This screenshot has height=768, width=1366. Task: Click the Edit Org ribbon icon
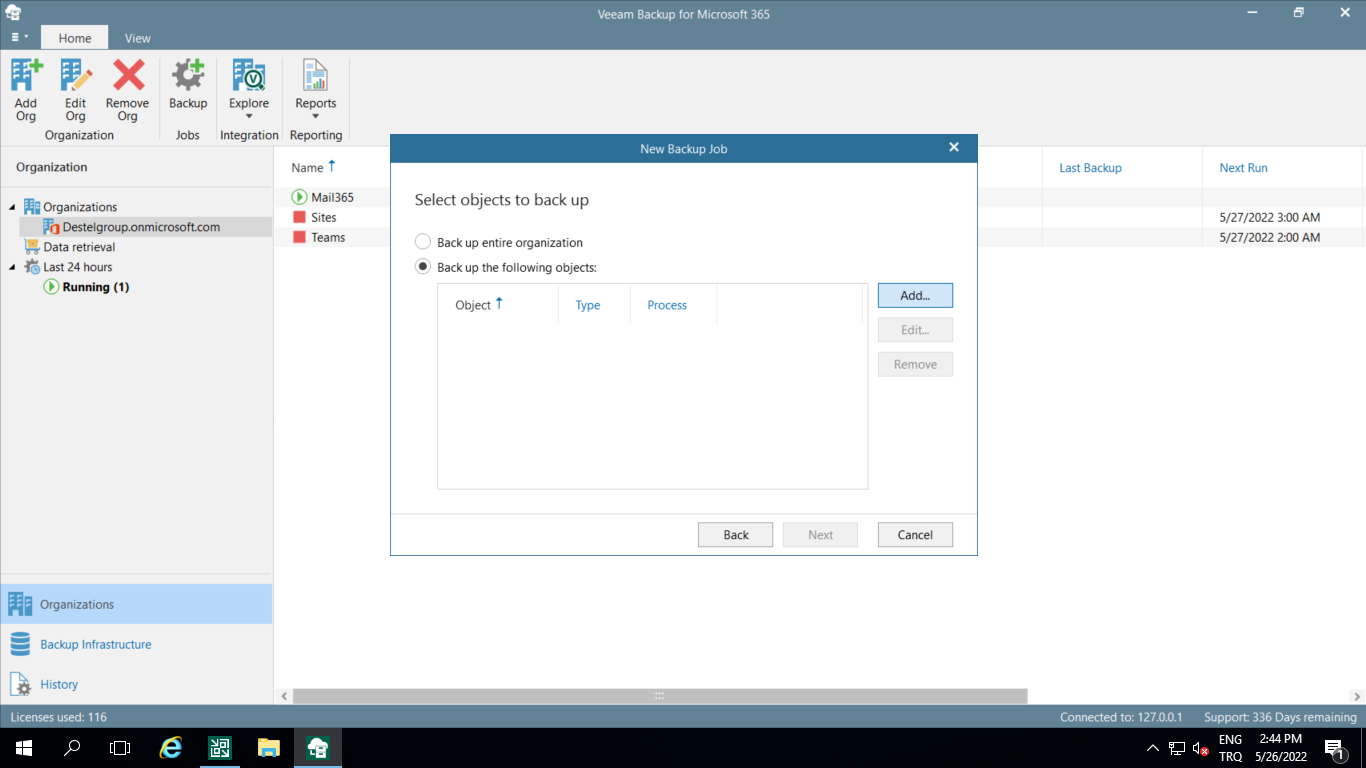76,90
